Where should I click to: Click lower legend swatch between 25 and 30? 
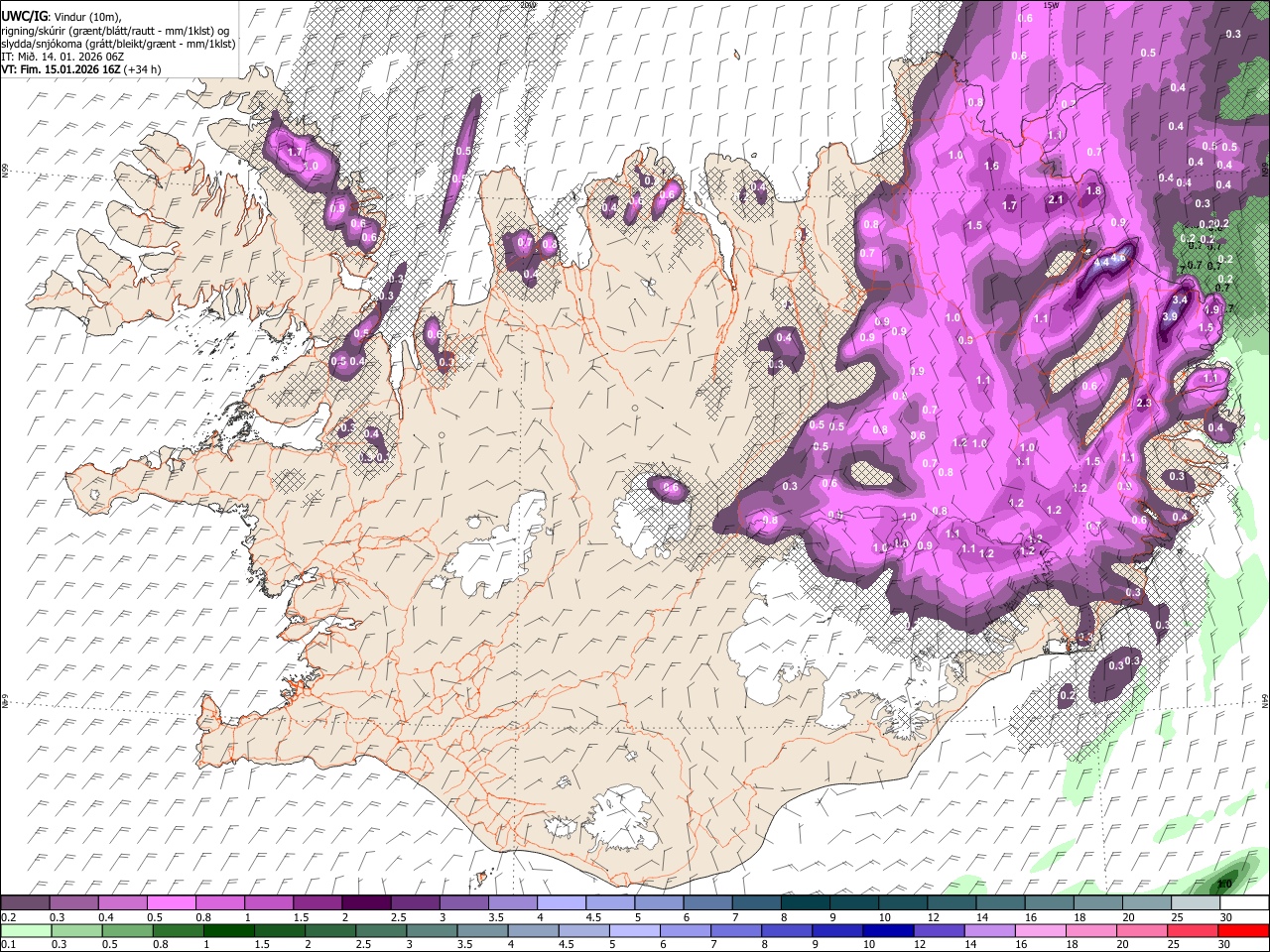[1194, 930]
